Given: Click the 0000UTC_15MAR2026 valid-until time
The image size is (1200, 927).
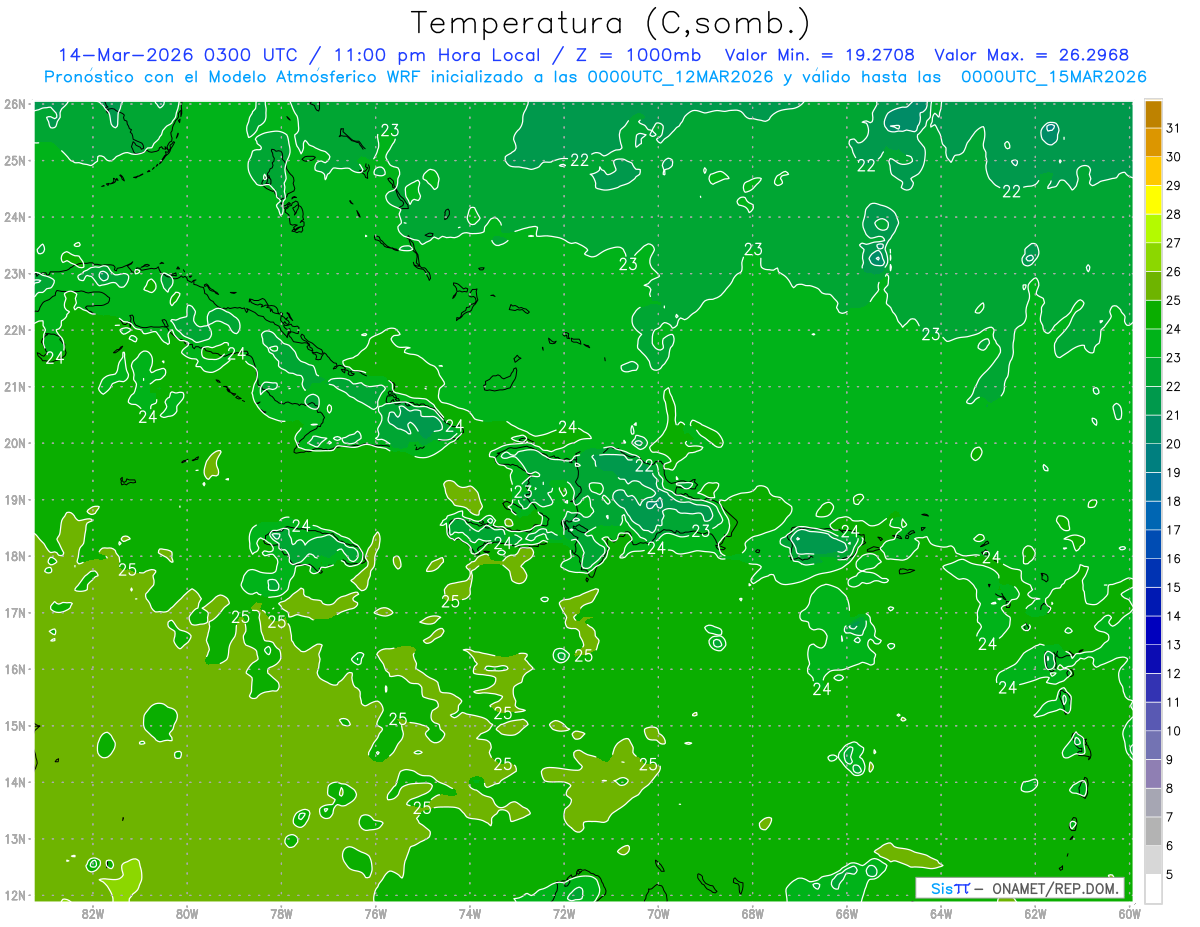Looking at the screenshot, I should coord(1053,77).
